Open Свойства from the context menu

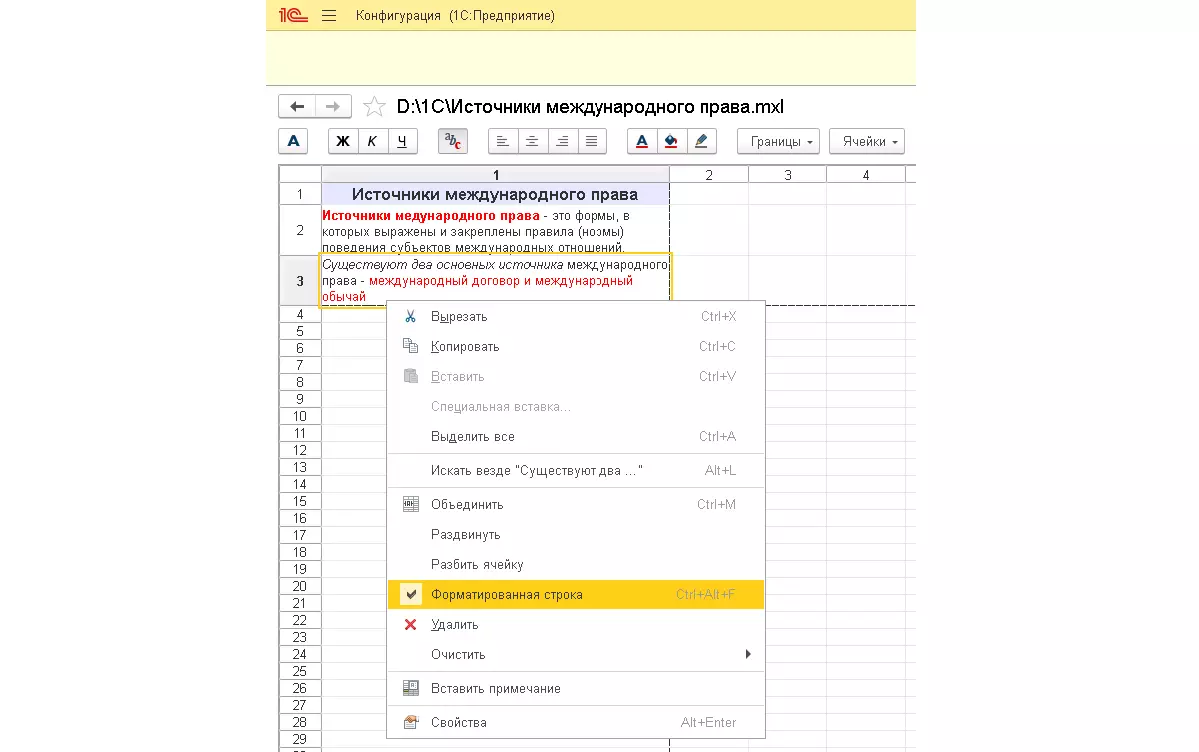point(576,722)
